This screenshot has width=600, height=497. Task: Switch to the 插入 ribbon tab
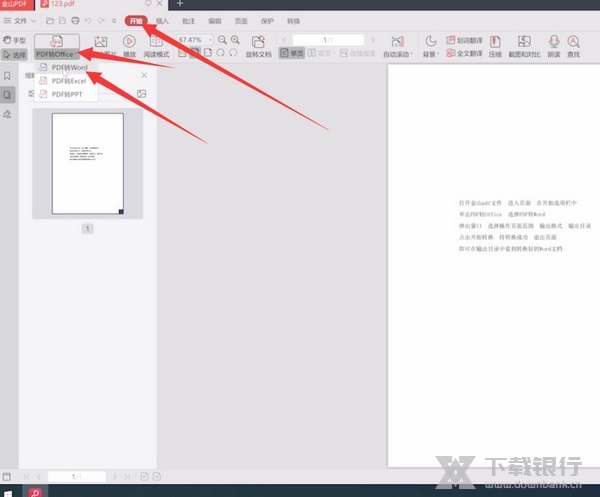[162, 20]
